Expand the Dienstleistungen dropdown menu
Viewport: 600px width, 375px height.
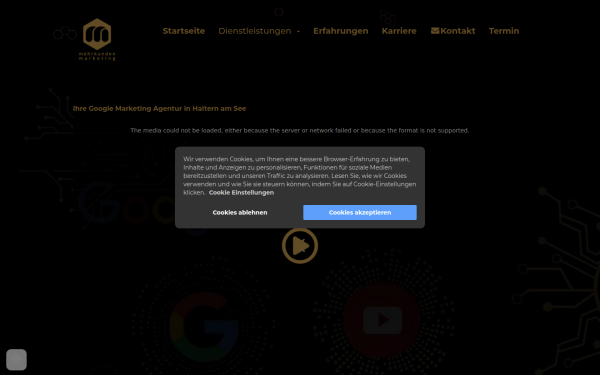[259, 31]
